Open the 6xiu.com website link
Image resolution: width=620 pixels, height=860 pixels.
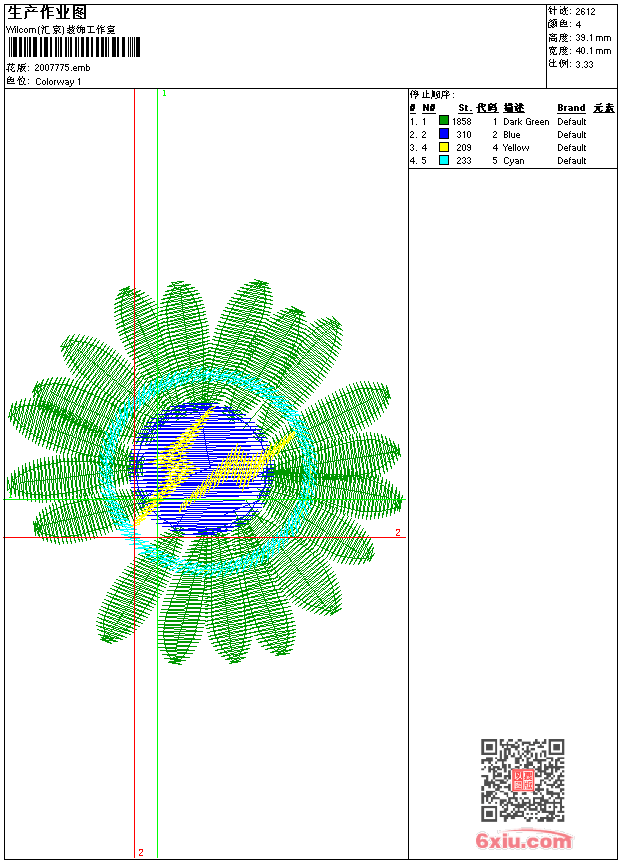pos(523,841)
